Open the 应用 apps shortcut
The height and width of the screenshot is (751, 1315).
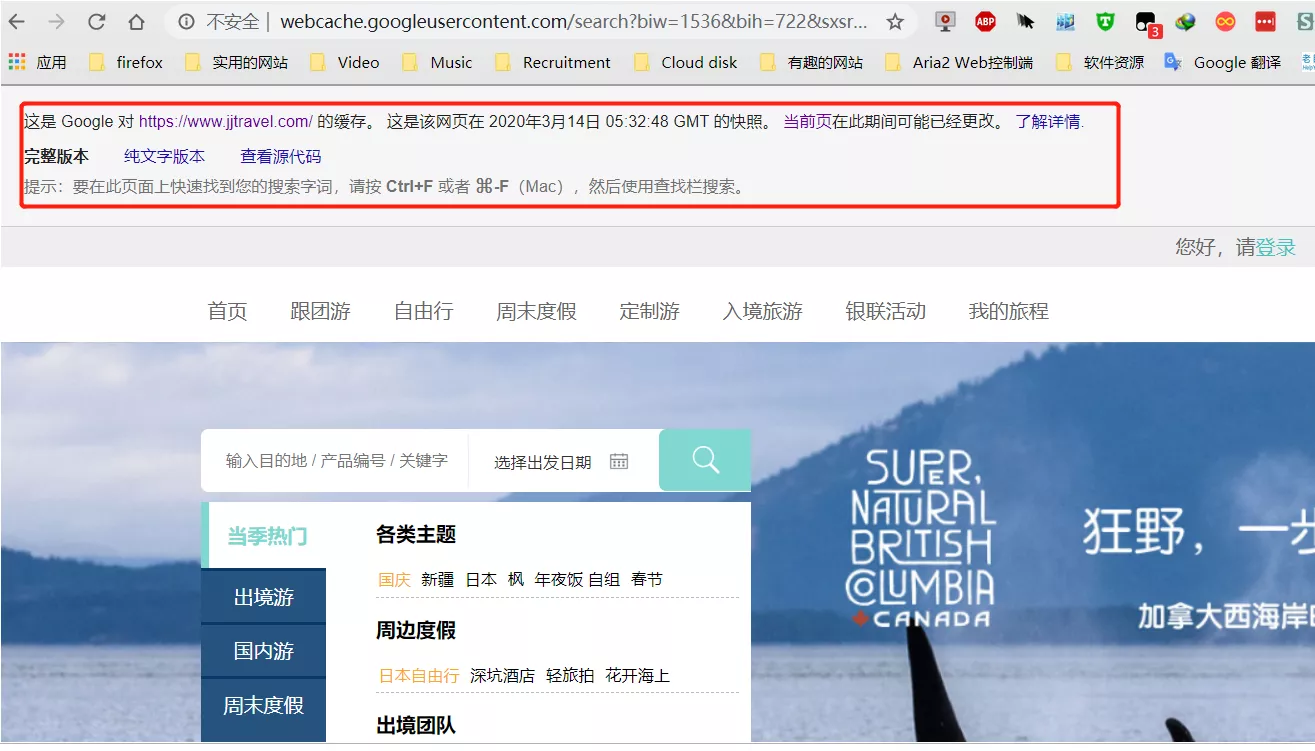38,62
